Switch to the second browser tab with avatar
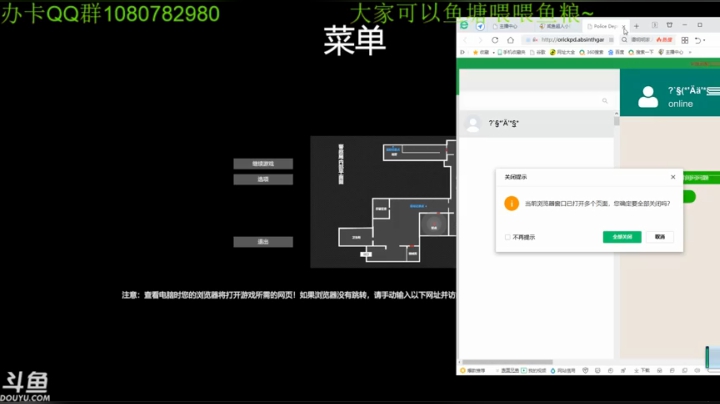This screenshot has width=720, height=404. [557, 26]
